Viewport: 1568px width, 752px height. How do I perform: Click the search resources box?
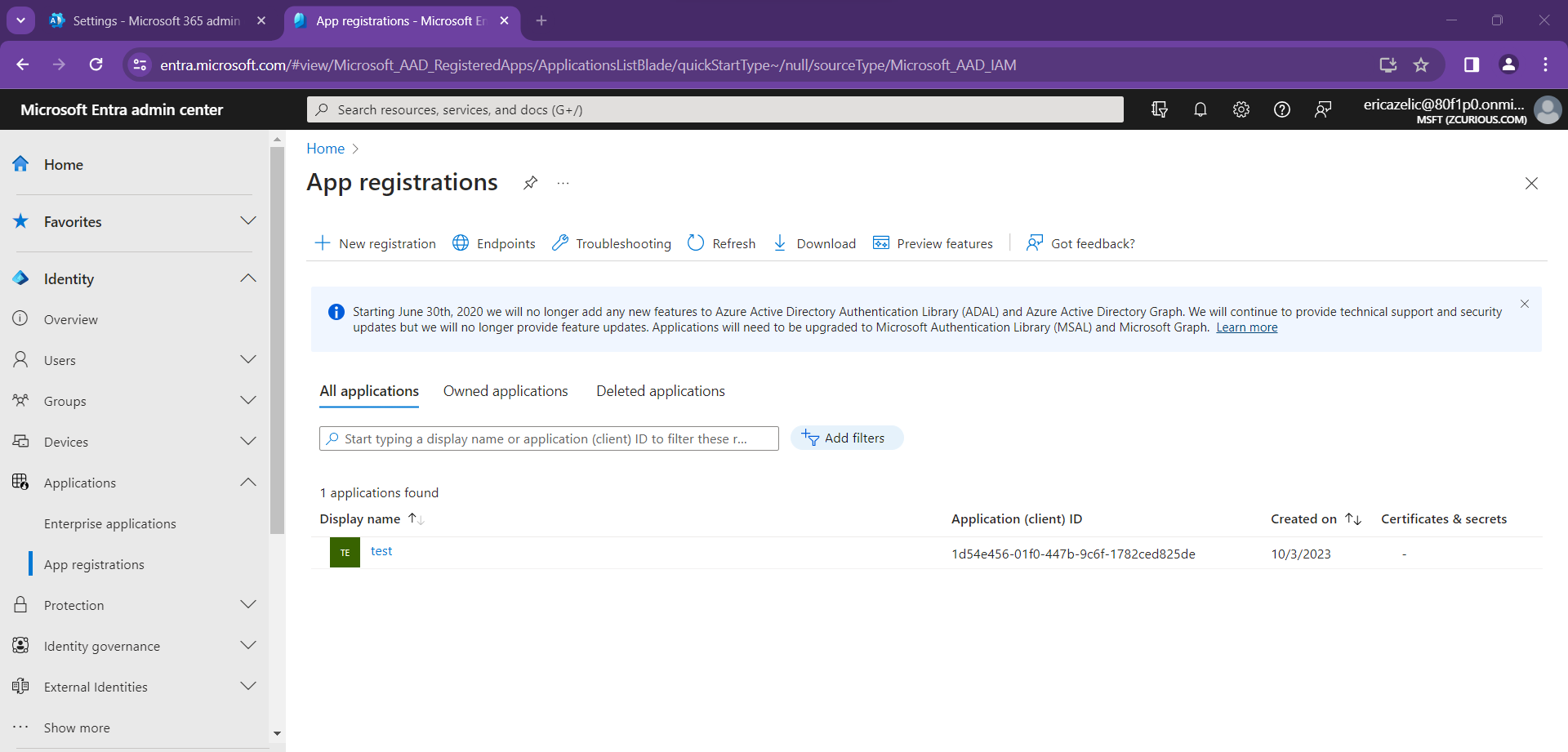[x=715, y=109]
